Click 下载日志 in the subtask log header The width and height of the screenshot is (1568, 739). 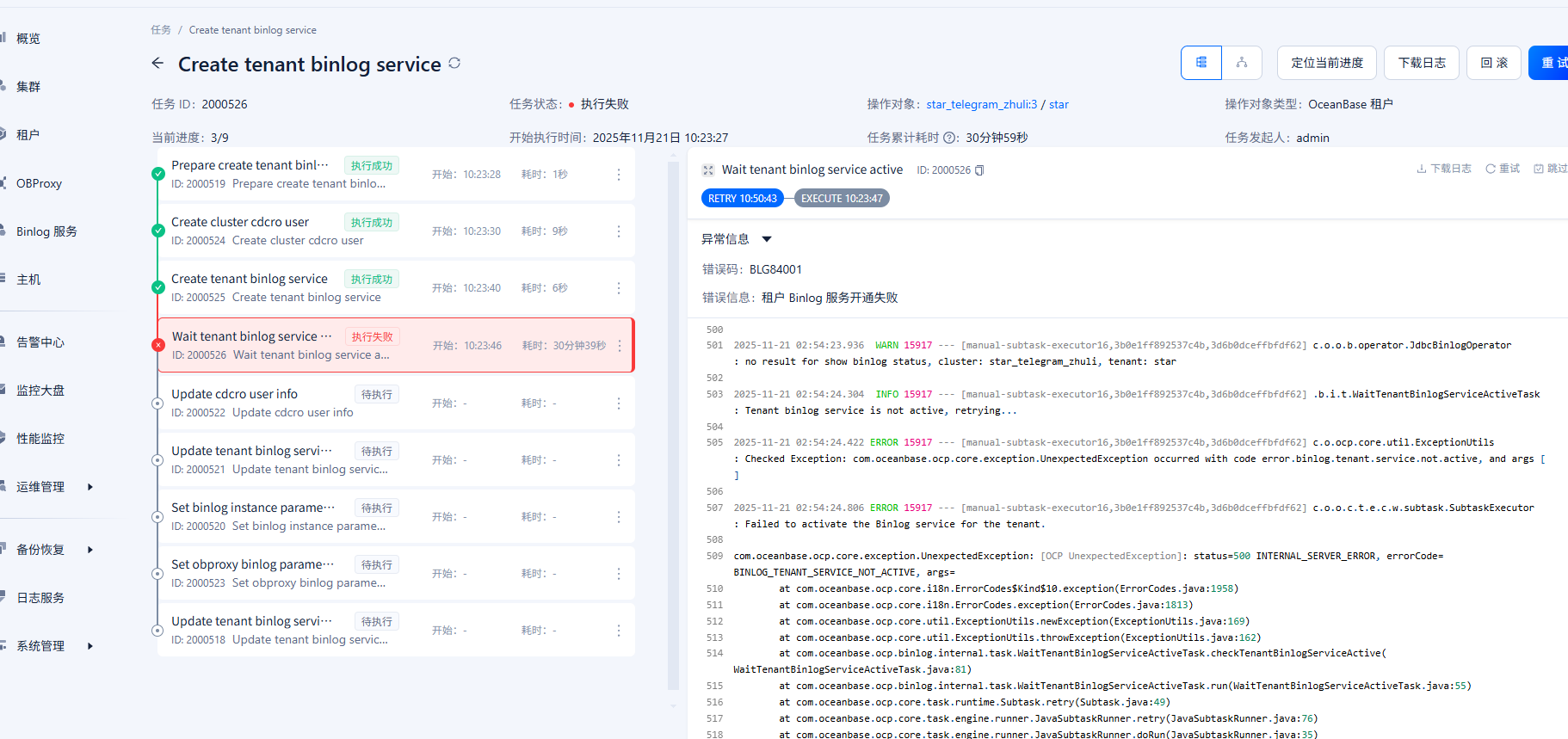[1444, 169]
